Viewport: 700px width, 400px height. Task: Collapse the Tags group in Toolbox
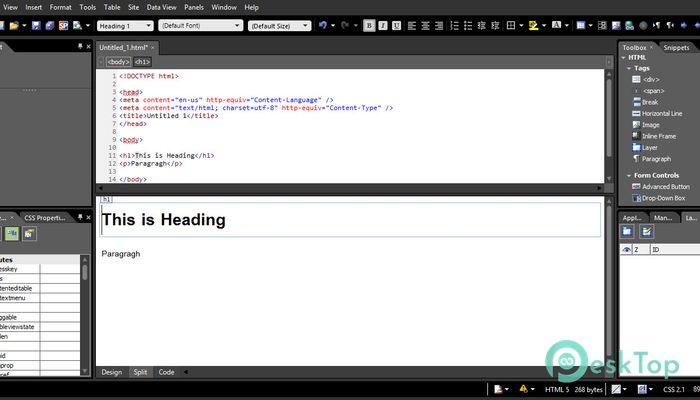point(629,68)
